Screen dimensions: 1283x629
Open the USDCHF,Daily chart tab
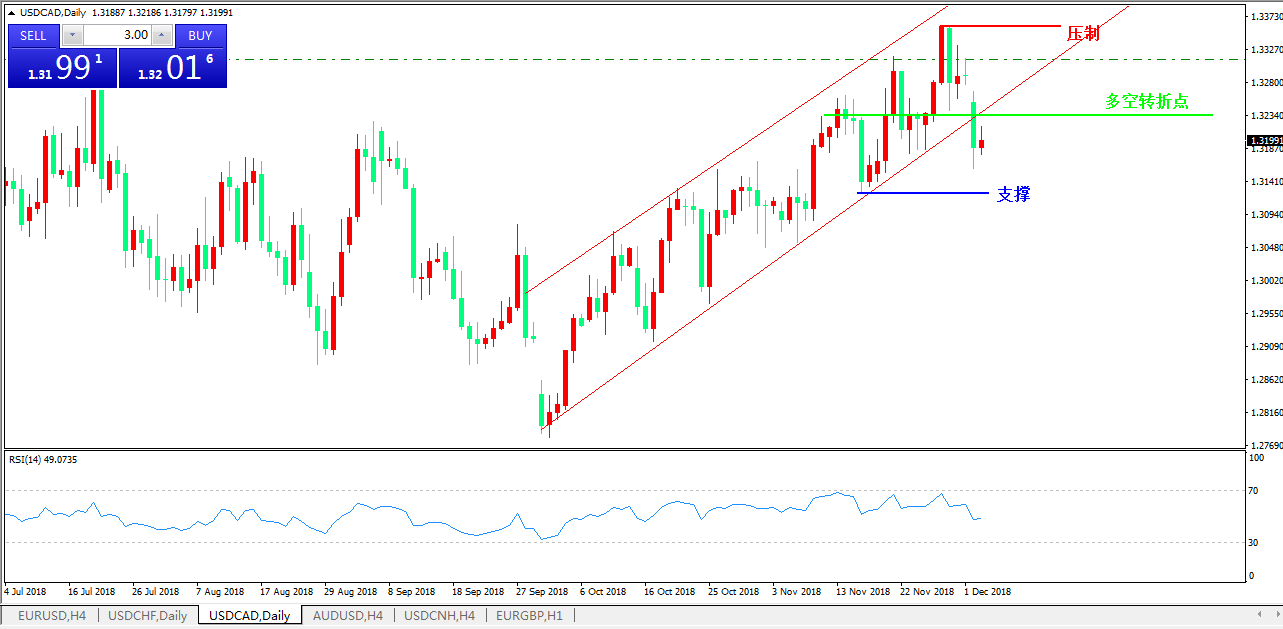point(147,616)
